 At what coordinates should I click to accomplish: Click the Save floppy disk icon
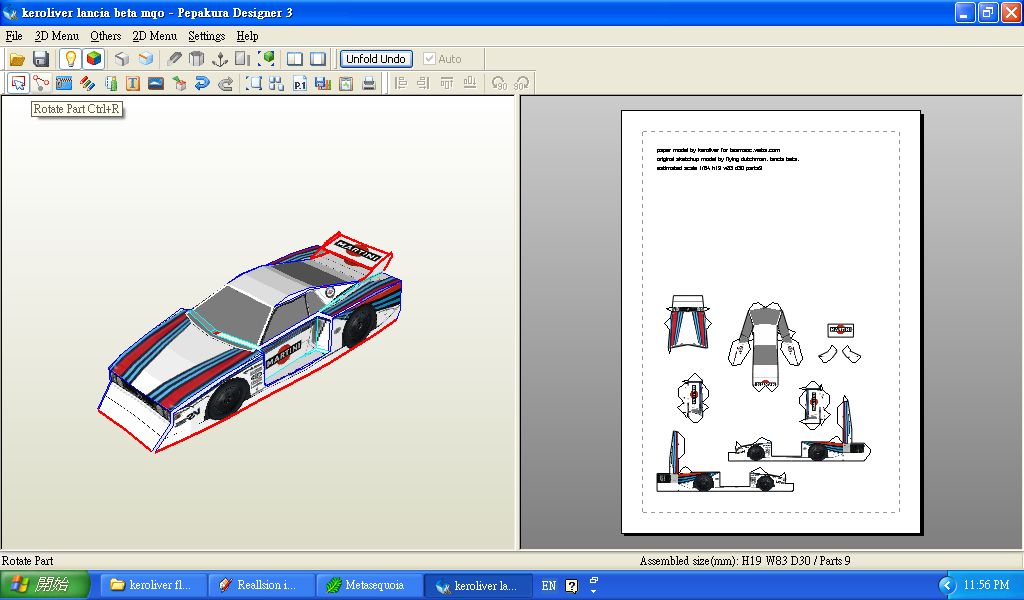pyautogui.click(x=41, y=59)
